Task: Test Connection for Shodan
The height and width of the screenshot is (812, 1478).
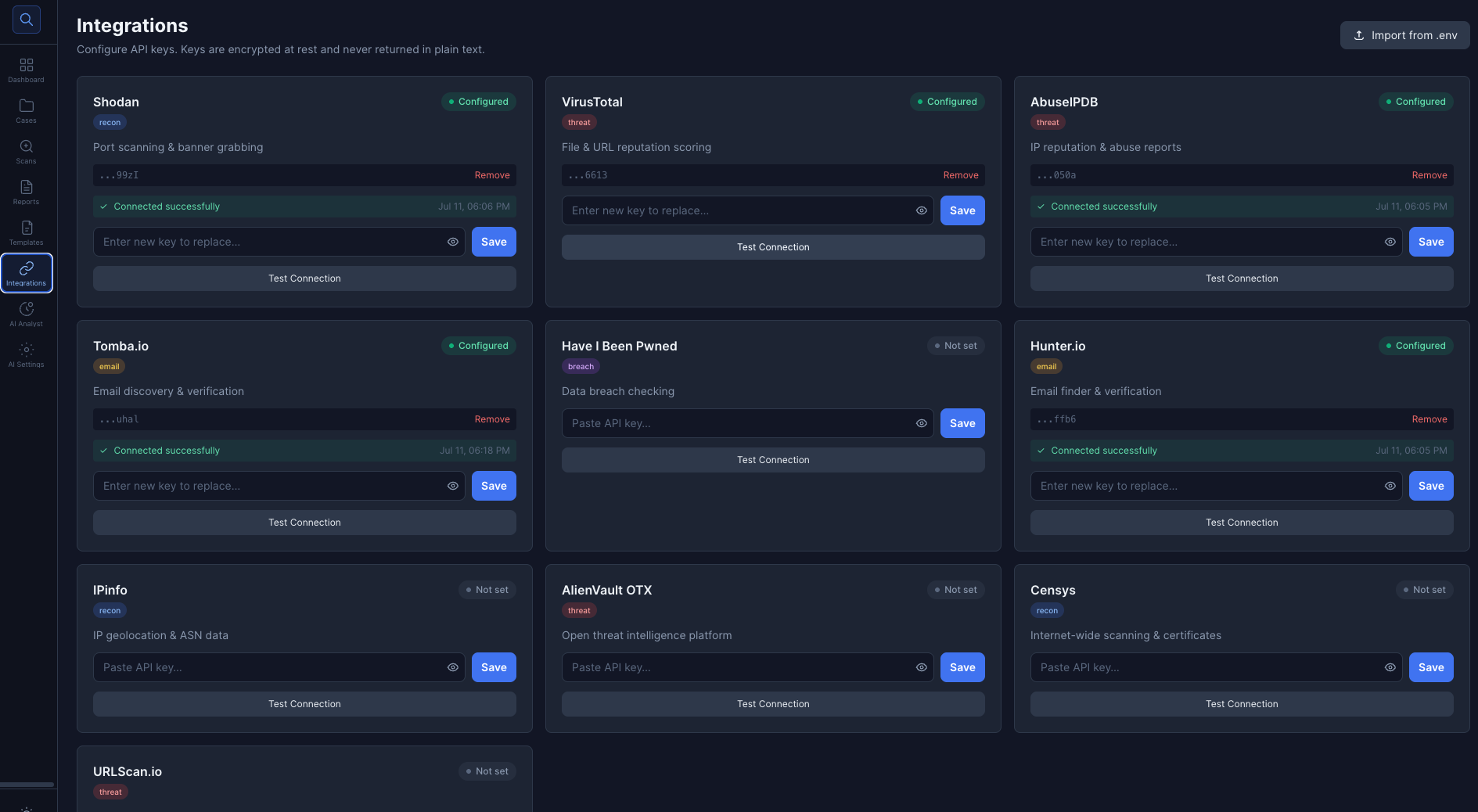Action: tap(304, 278)
